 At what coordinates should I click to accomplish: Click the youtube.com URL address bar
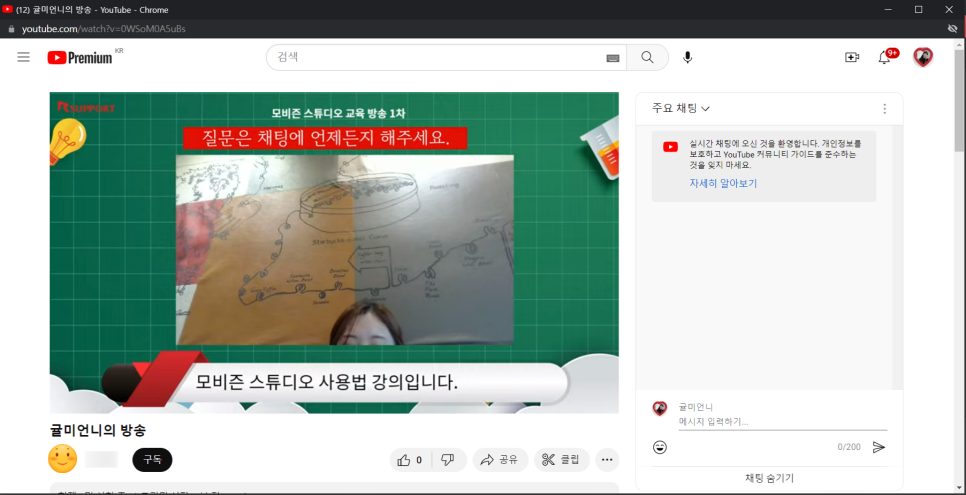click(104, 29)
